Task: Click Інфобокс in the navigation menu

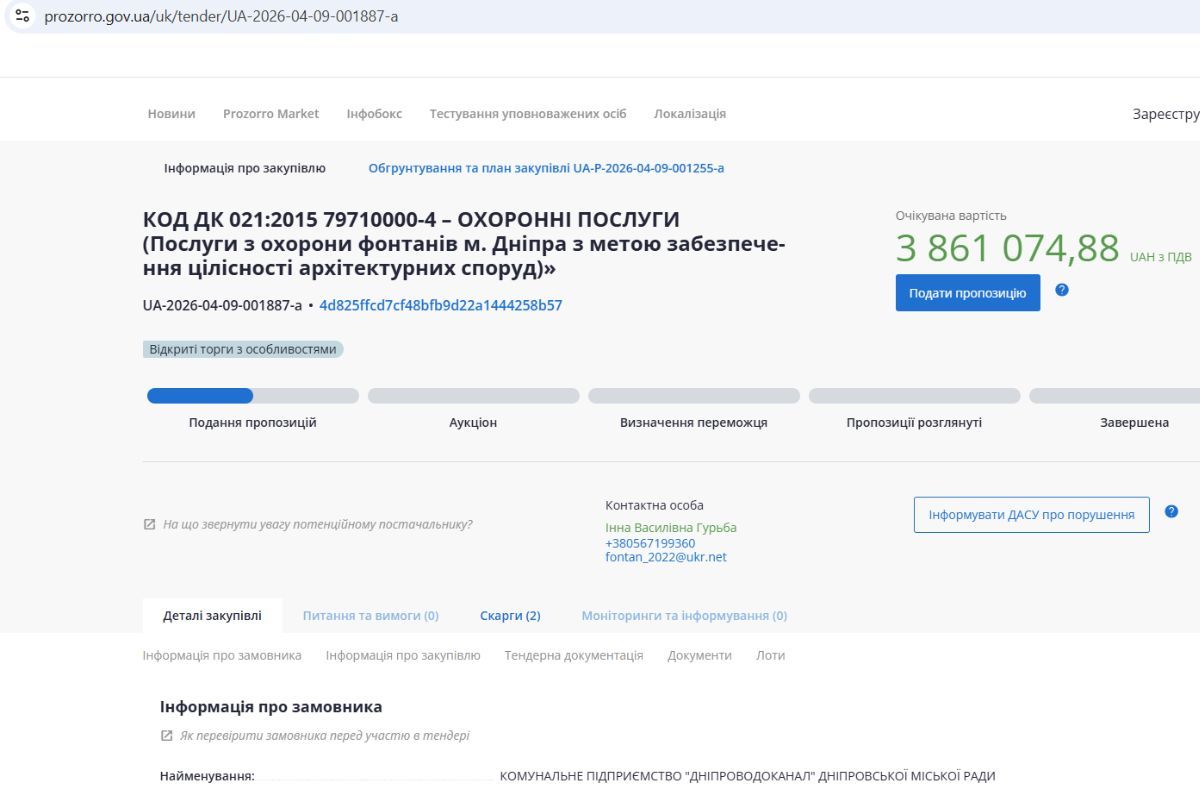Action: click(x=373, y=113)
